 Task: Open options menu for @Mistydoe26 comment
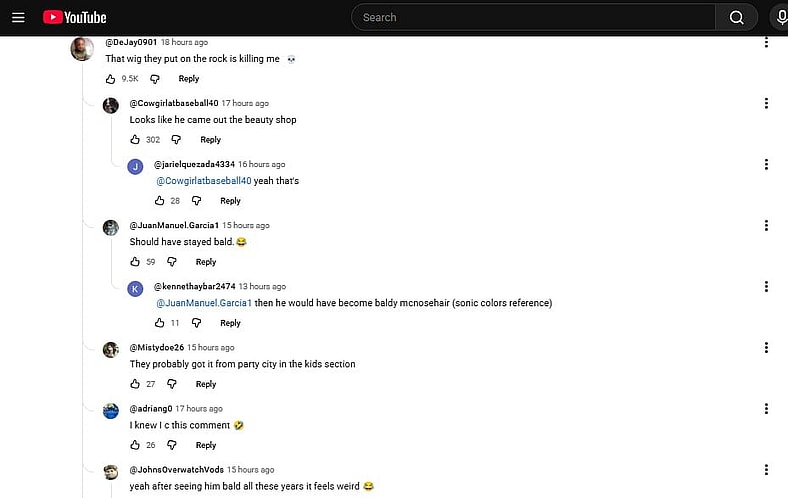(766, 348)
